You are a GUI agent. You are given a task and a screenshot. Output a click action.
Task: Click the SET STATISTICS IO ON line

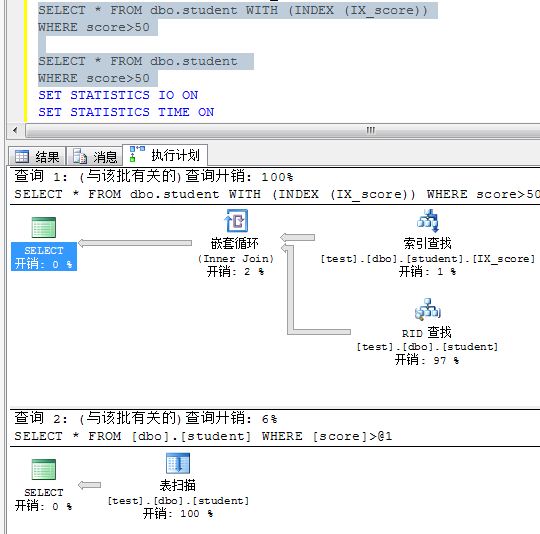click(x=118, y=95)
